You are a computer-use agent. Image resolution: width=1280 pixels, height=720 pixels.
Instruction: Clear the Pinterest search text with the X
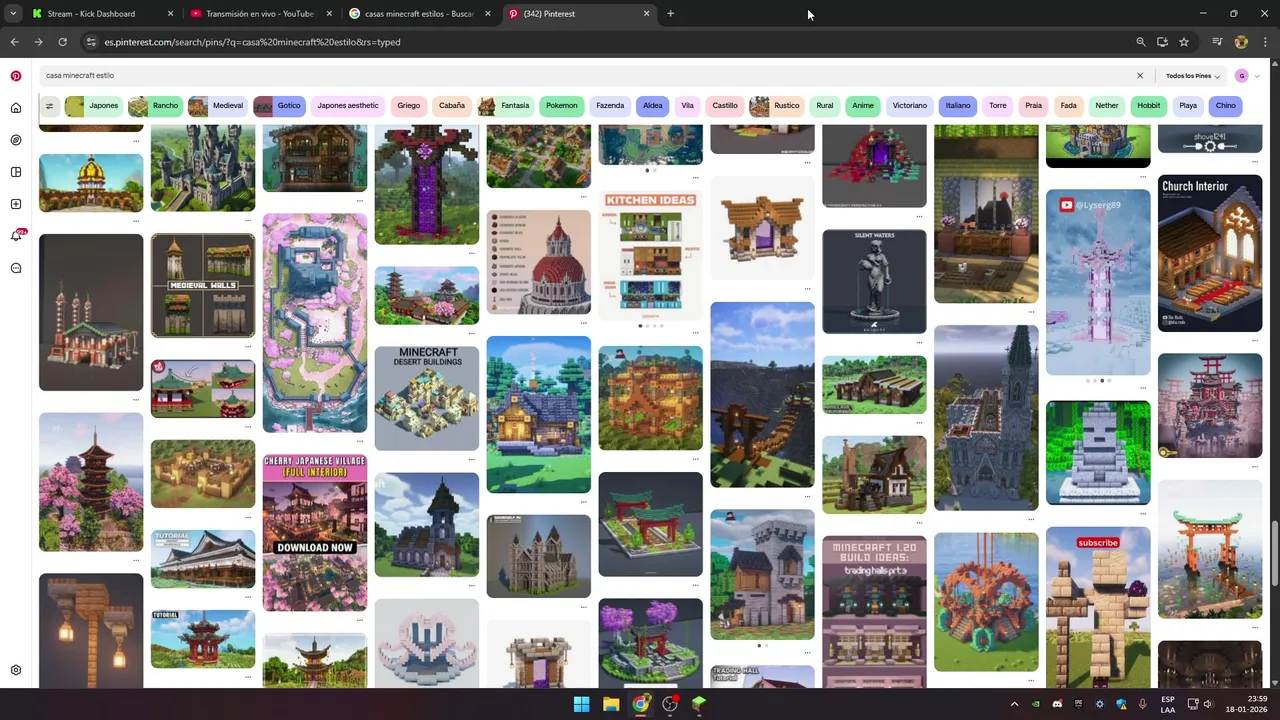pos(1139,76)
